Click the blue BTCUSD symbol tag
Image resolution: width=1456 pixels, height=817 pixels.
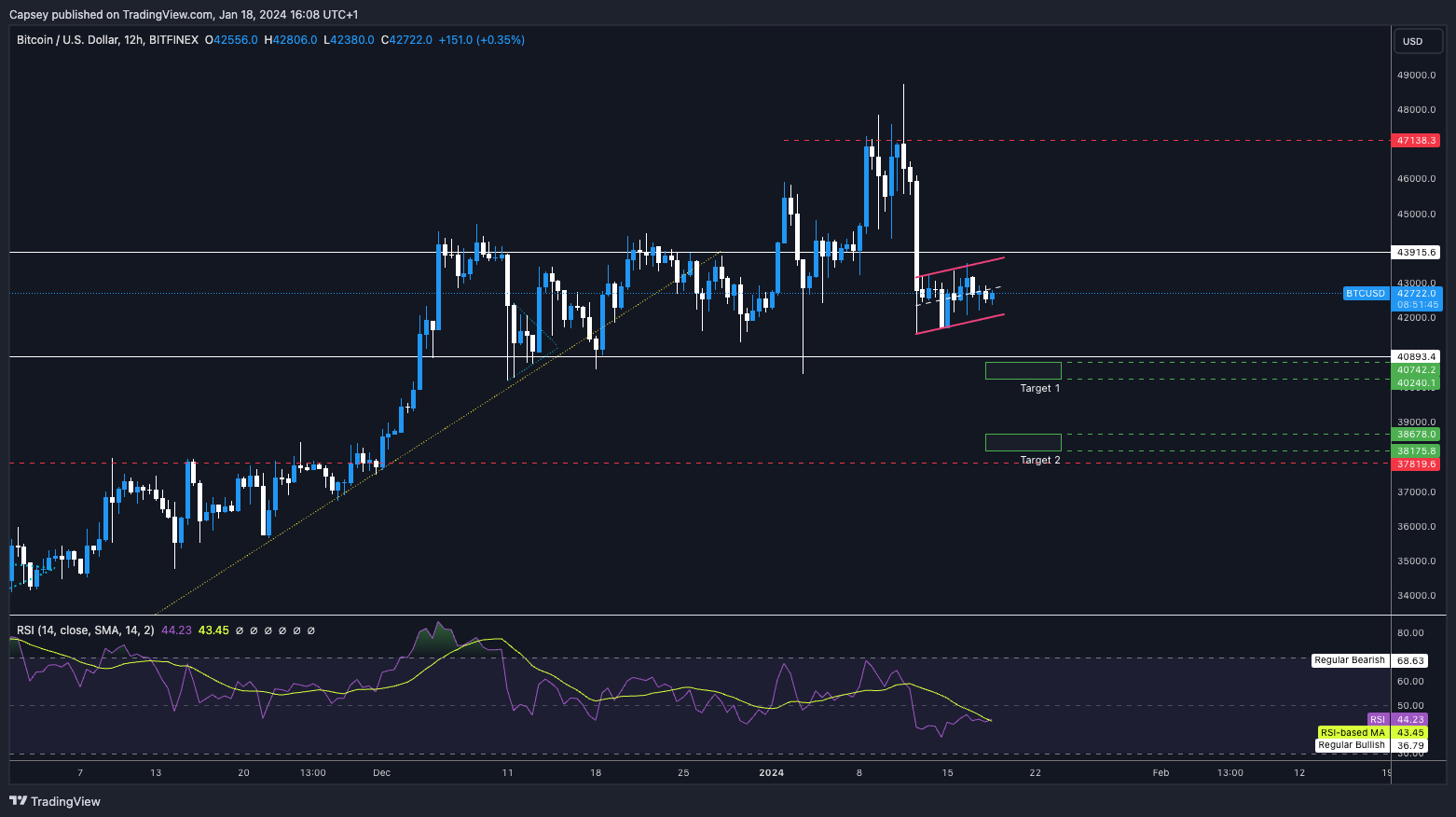1366,294
